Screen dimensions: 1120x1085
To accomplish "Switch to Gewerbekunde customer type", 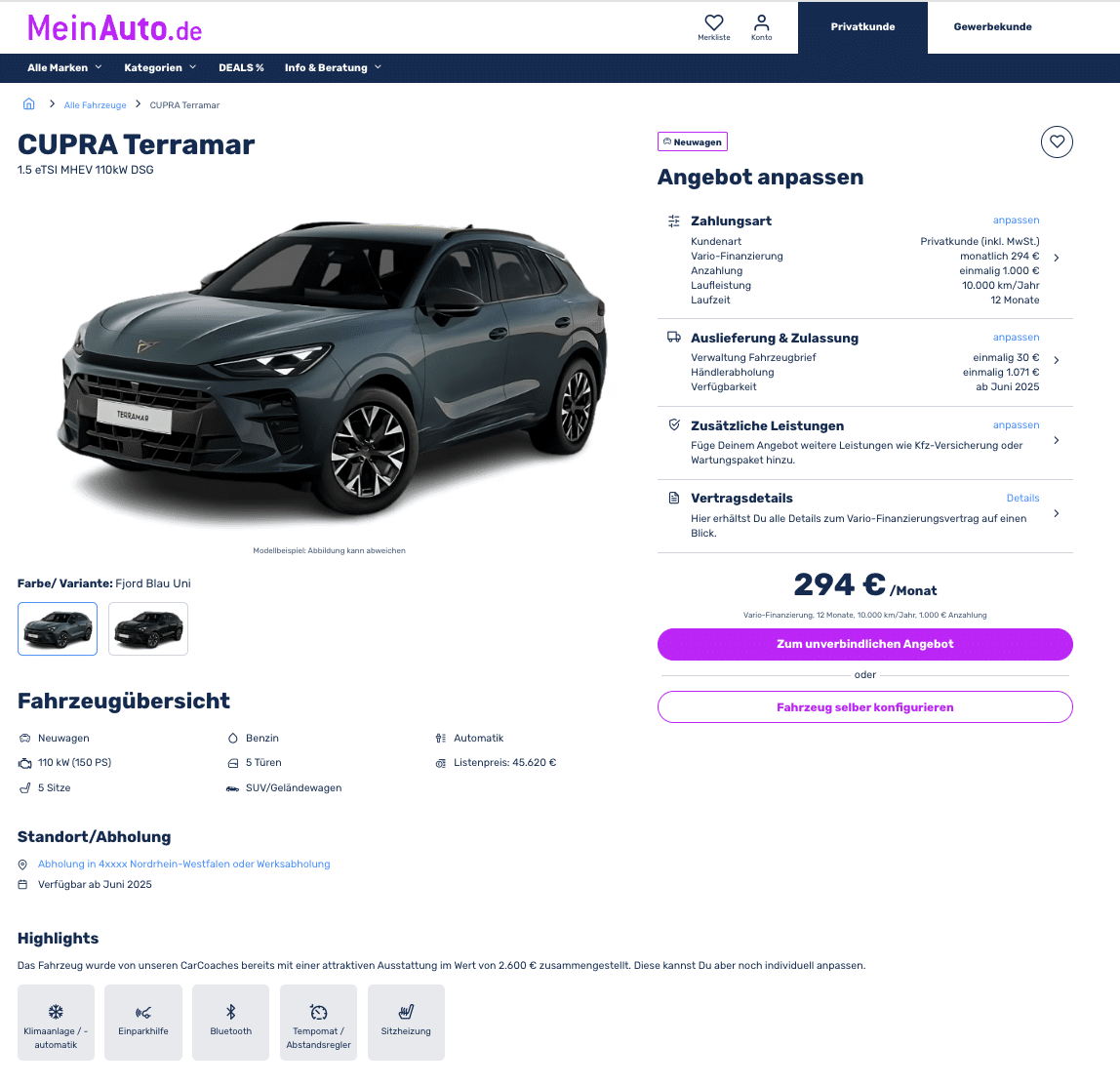I will pos(992,27).
